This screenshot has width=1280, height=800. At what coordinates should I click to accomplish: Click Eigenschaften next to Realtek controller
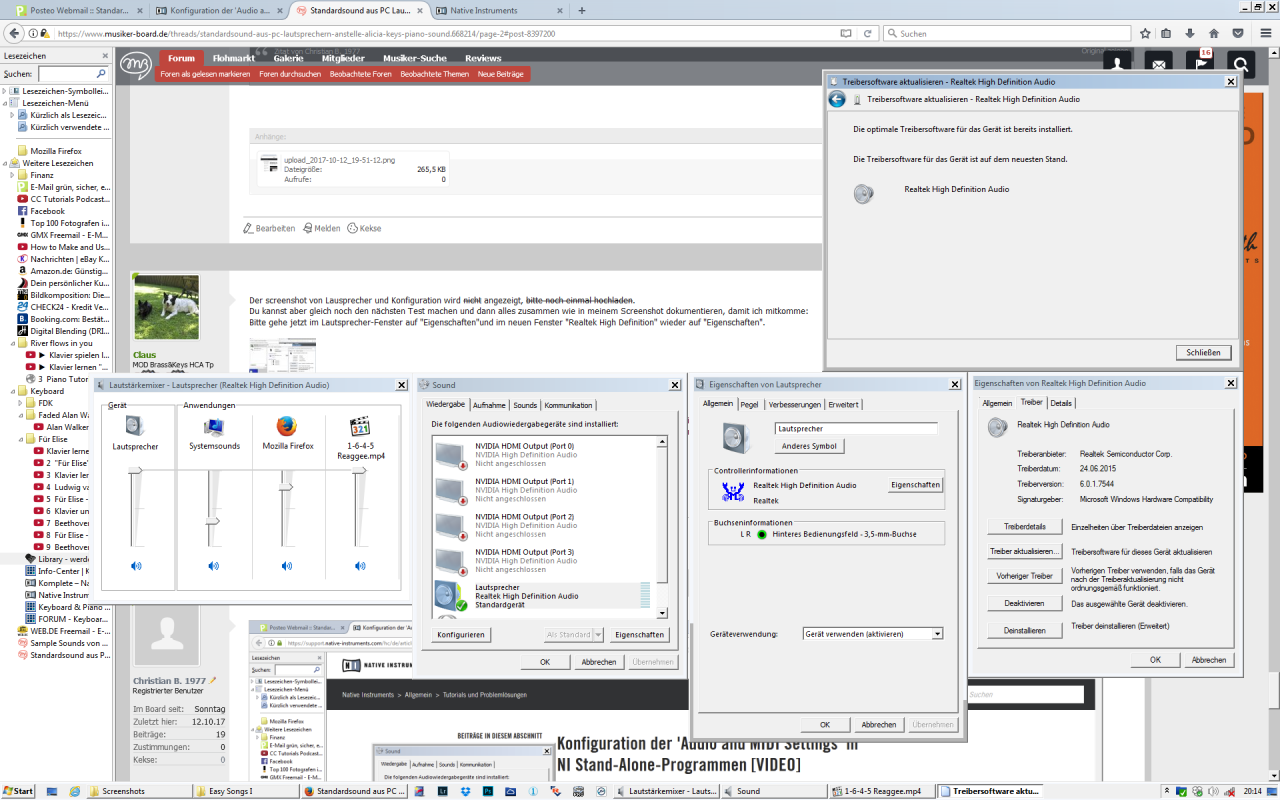point(915,484)
